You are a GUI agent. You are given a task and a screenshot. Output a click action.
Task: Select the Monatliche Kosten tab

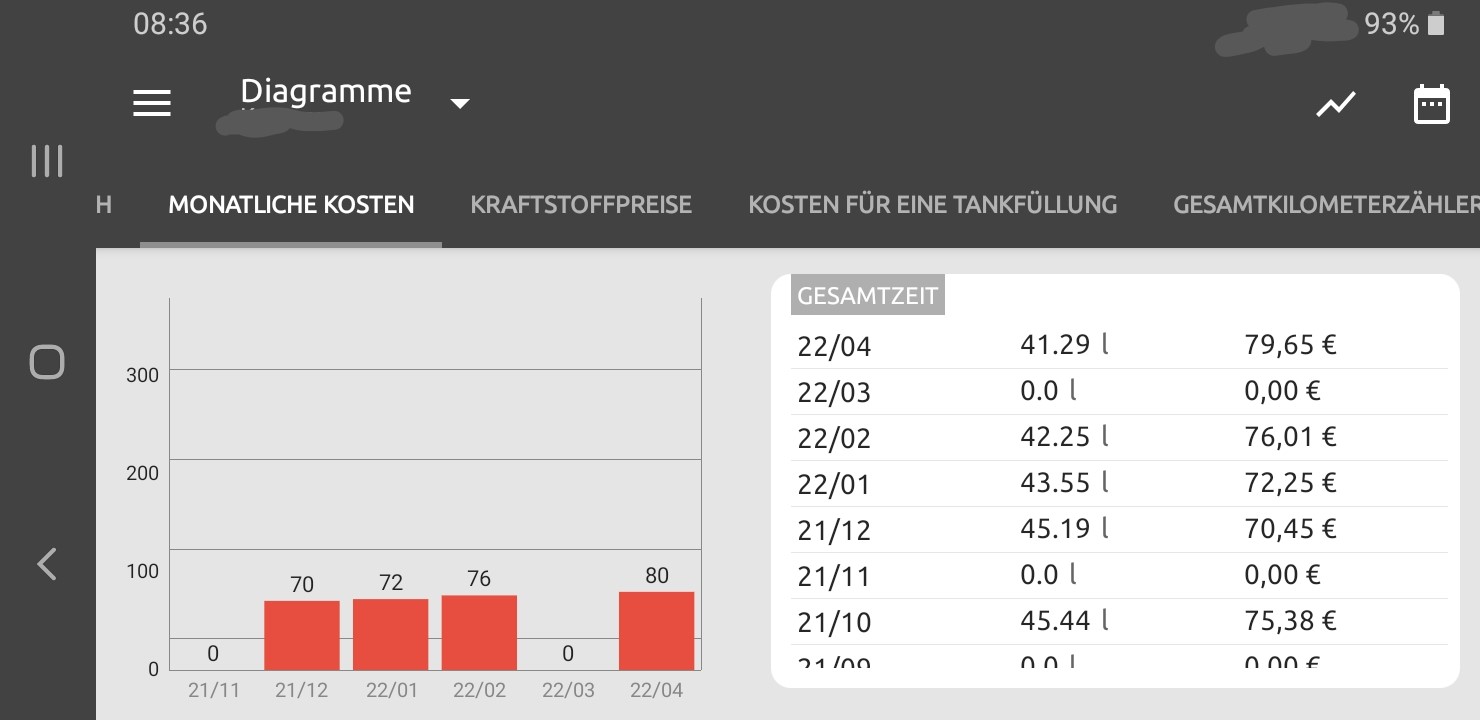[x=291, y=205]
